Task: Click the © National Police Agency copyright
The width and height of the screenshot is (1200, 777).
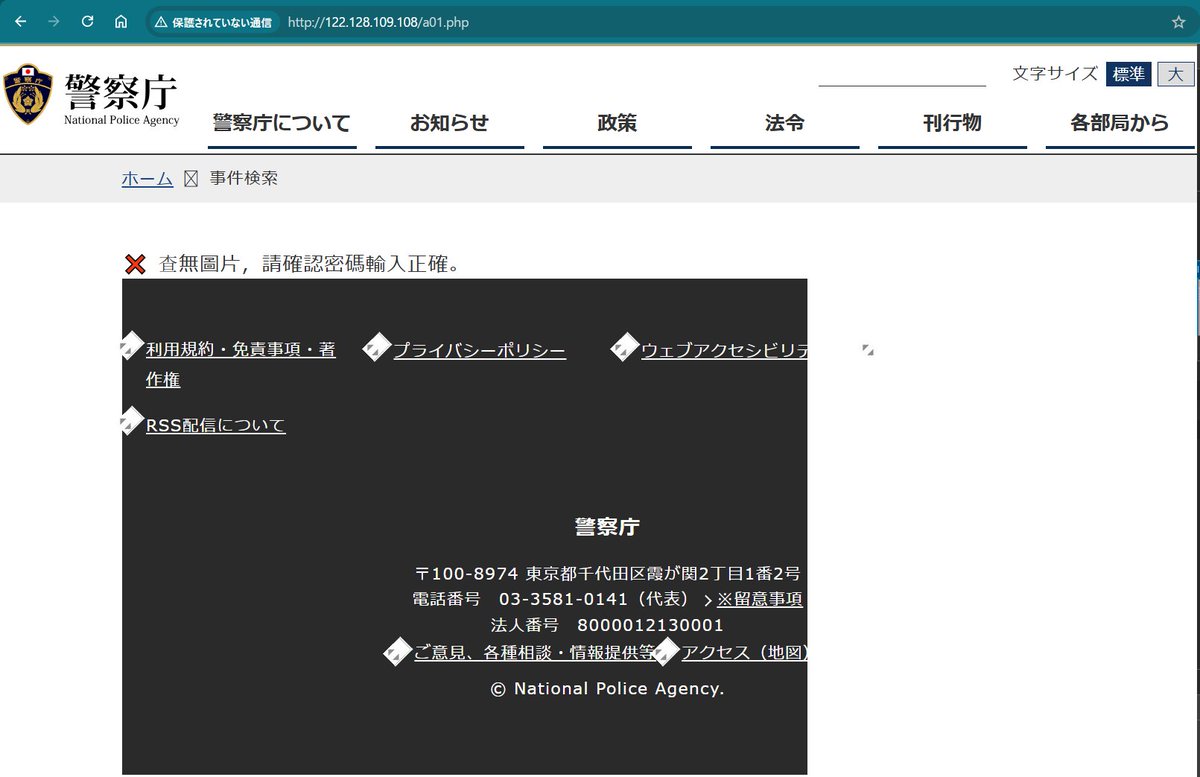Action: click(607, 689)
